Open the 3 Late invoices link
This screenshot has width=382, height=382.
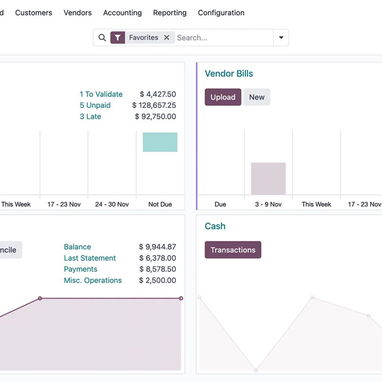tap(90, 117)
